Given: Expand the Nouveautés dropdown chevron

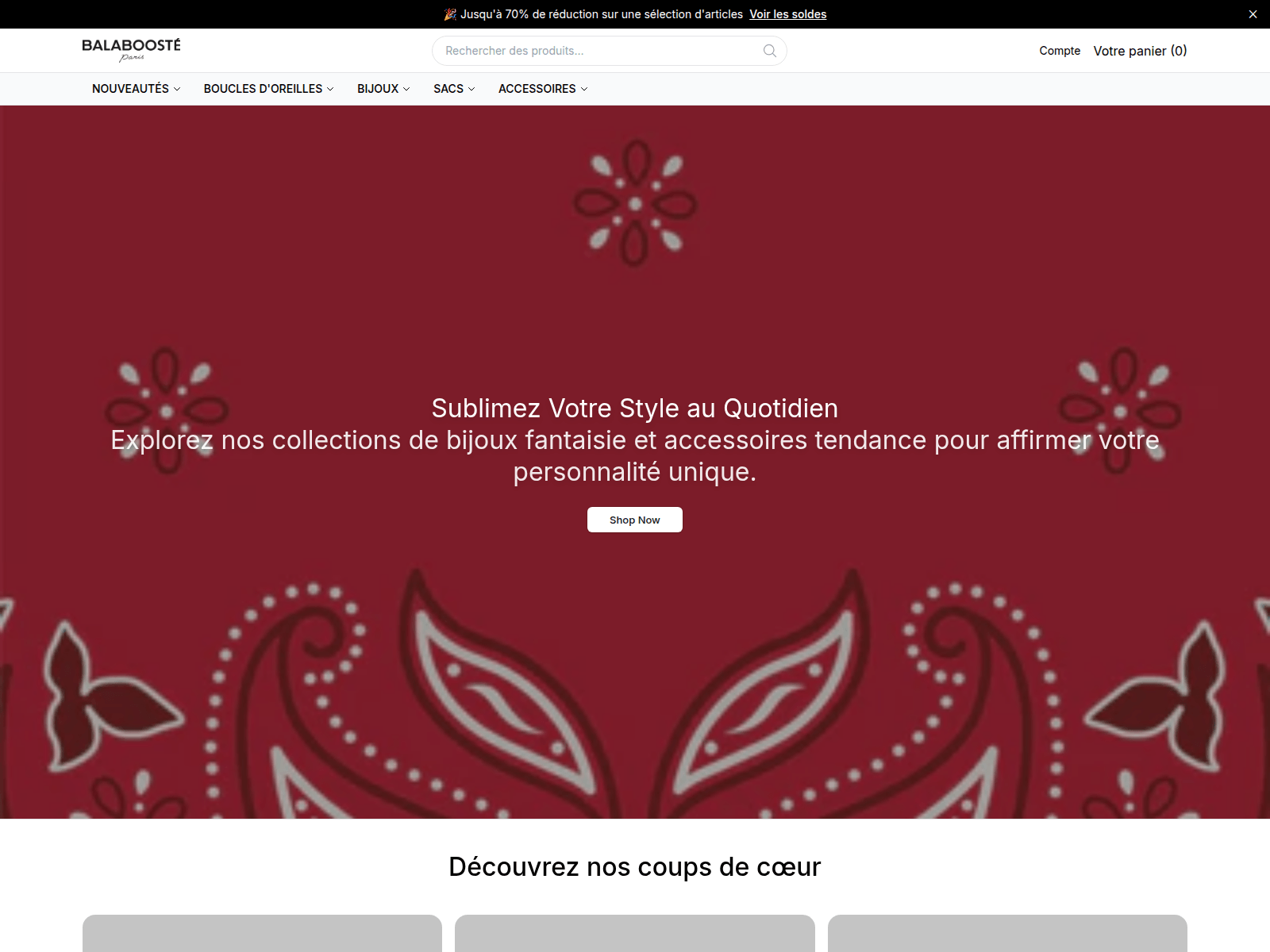Looking at the screenshot, I should point(177,89).
